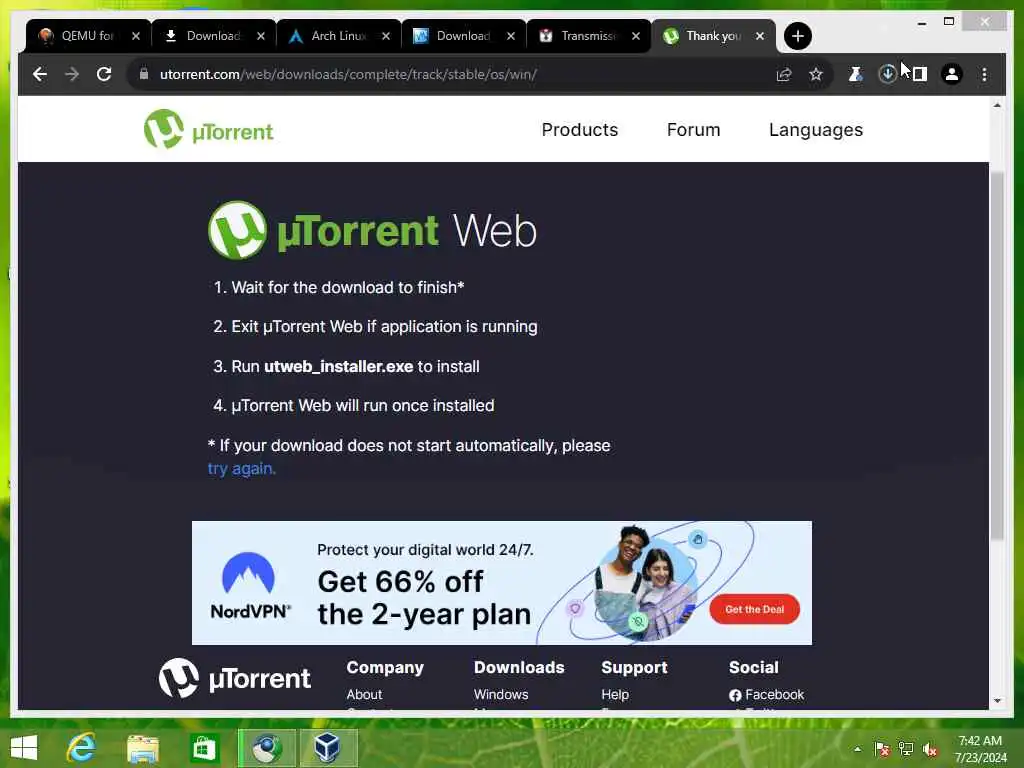The height and width of the screenshot is (768, 1024).
Task: Toggle the side panel icon
Action: (920, 74)
